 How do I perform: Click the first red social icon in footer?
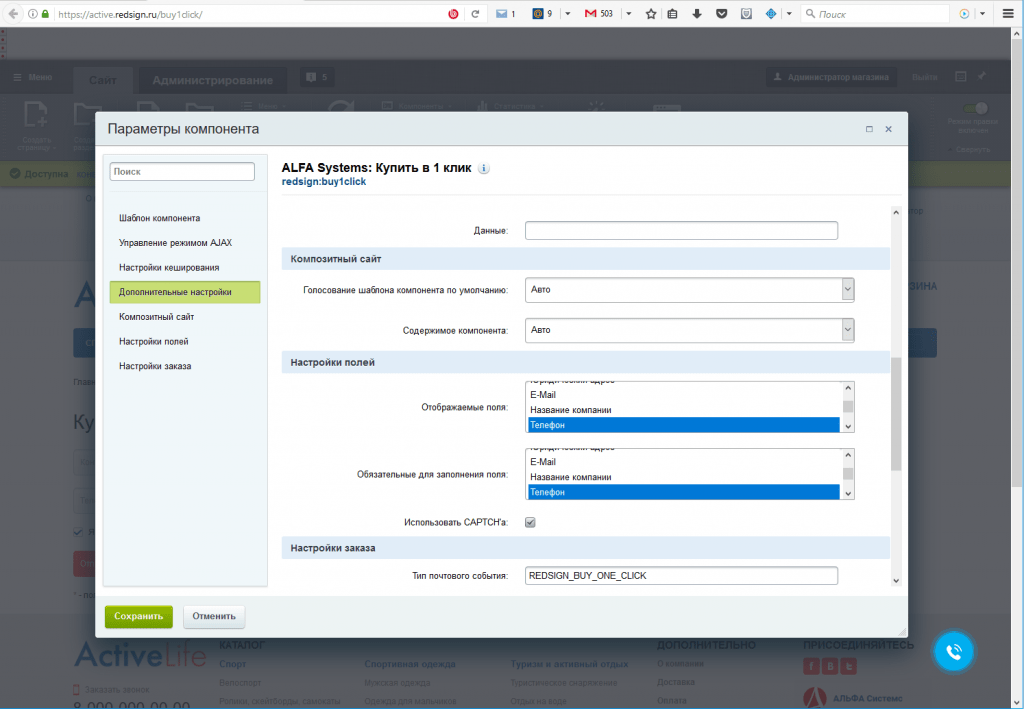tap(811, 666)
